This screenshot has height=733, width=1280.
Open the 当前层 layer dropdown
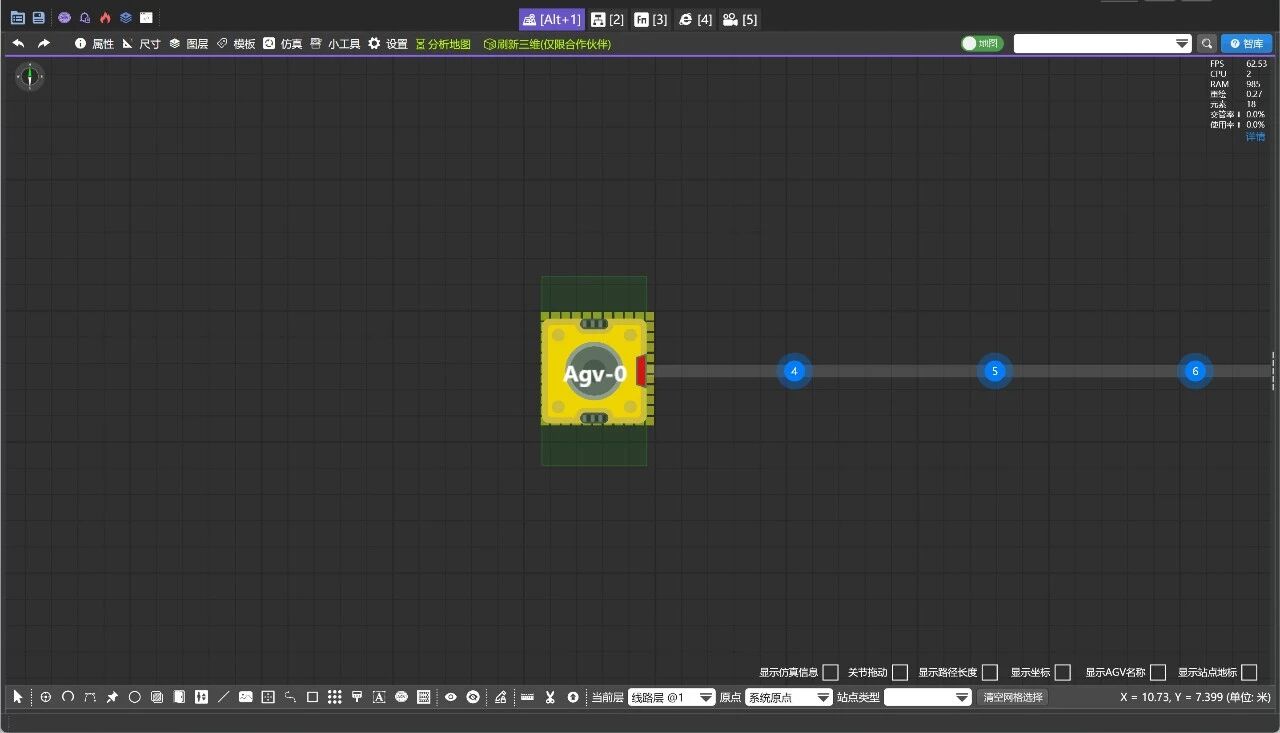672,697
